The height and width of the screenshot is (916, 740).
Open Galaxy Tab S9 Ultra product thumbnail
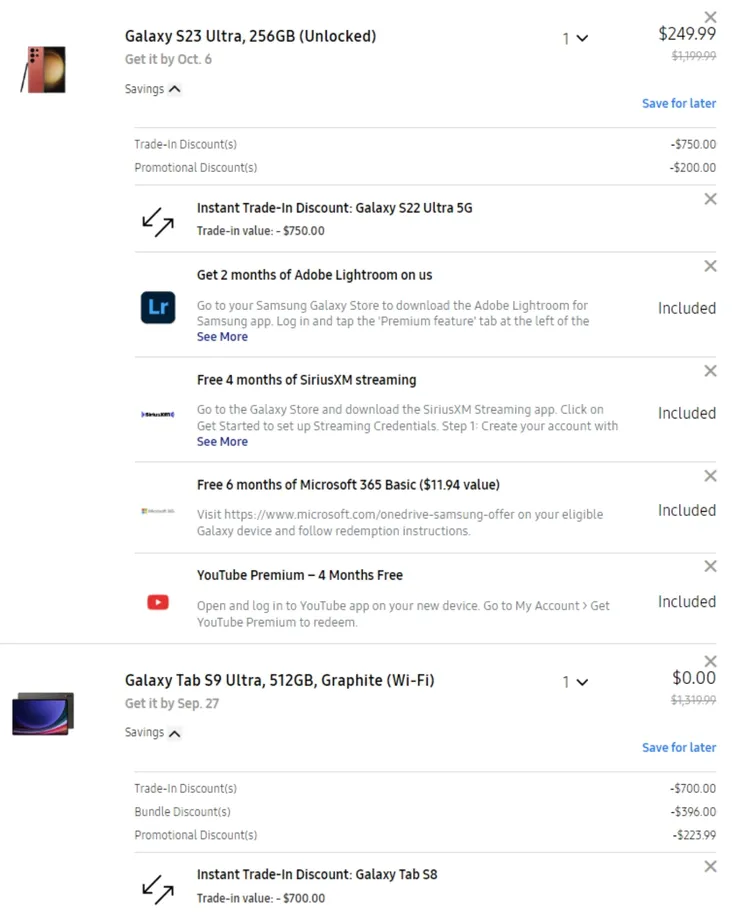(x=43, y=713)
